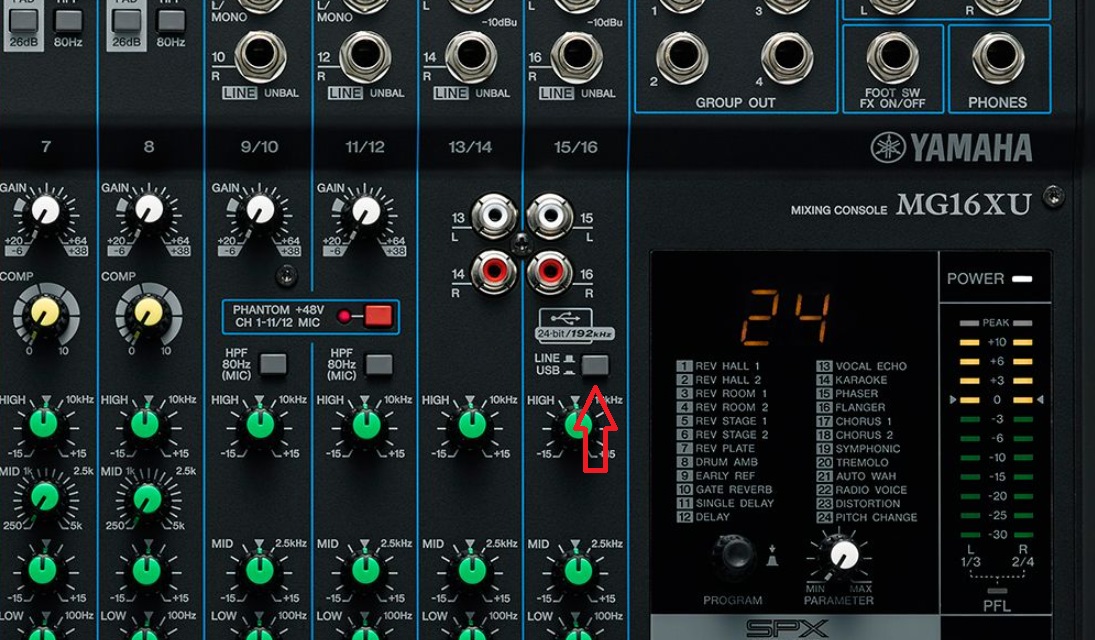Click the GAIN knob on channel 9/10
This screenshot has width=1095, height=640.
click(x=260, y=210)
